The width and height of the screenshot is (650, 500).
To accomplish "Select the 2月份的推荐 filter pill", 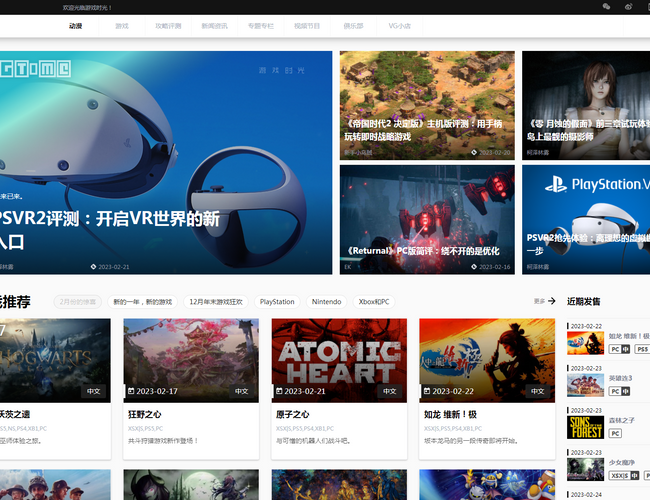I will pyautogui.click(x=77, y=301).
